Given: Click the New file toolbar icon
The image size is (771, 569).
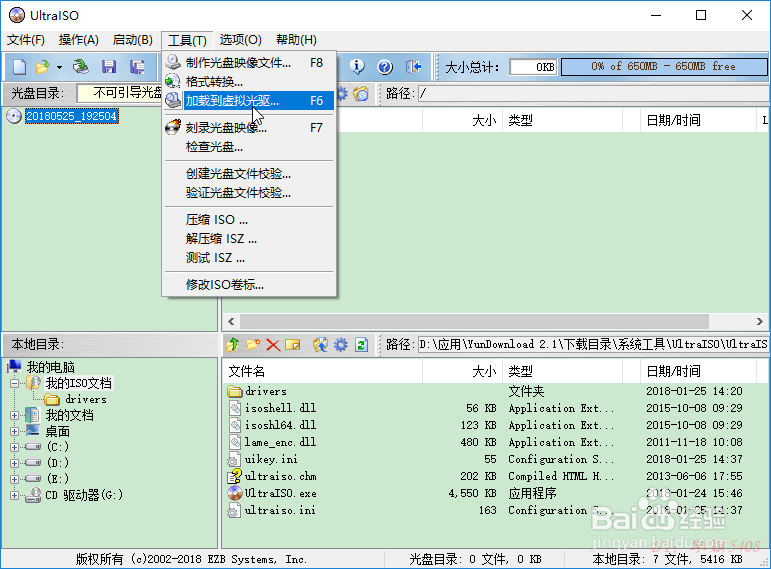Looking at the screenshot, I should (x=19, y=67).
